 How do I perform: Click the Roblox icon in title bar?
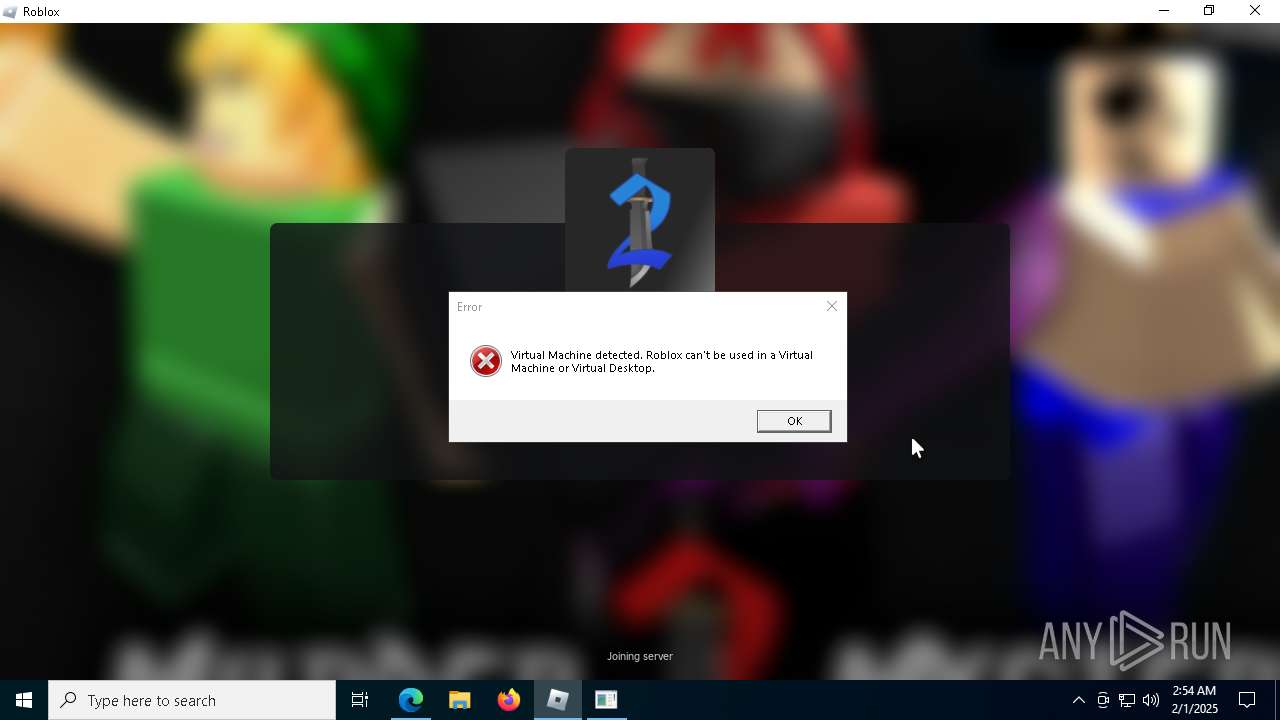[11, 11]
